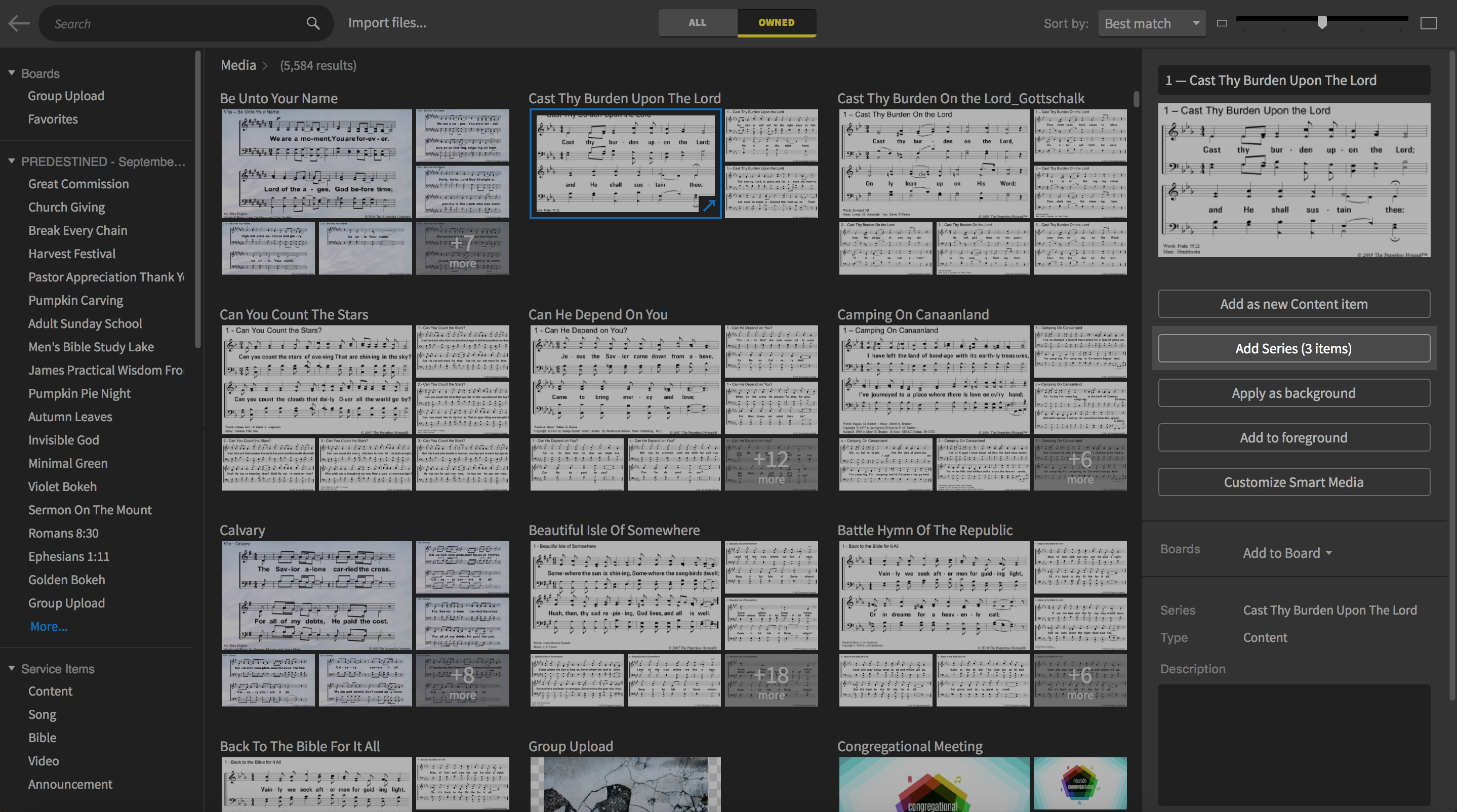This screenshot has height=812, width=1457.
Task: Click the search magnifier icon
Action: click(313, 23)
